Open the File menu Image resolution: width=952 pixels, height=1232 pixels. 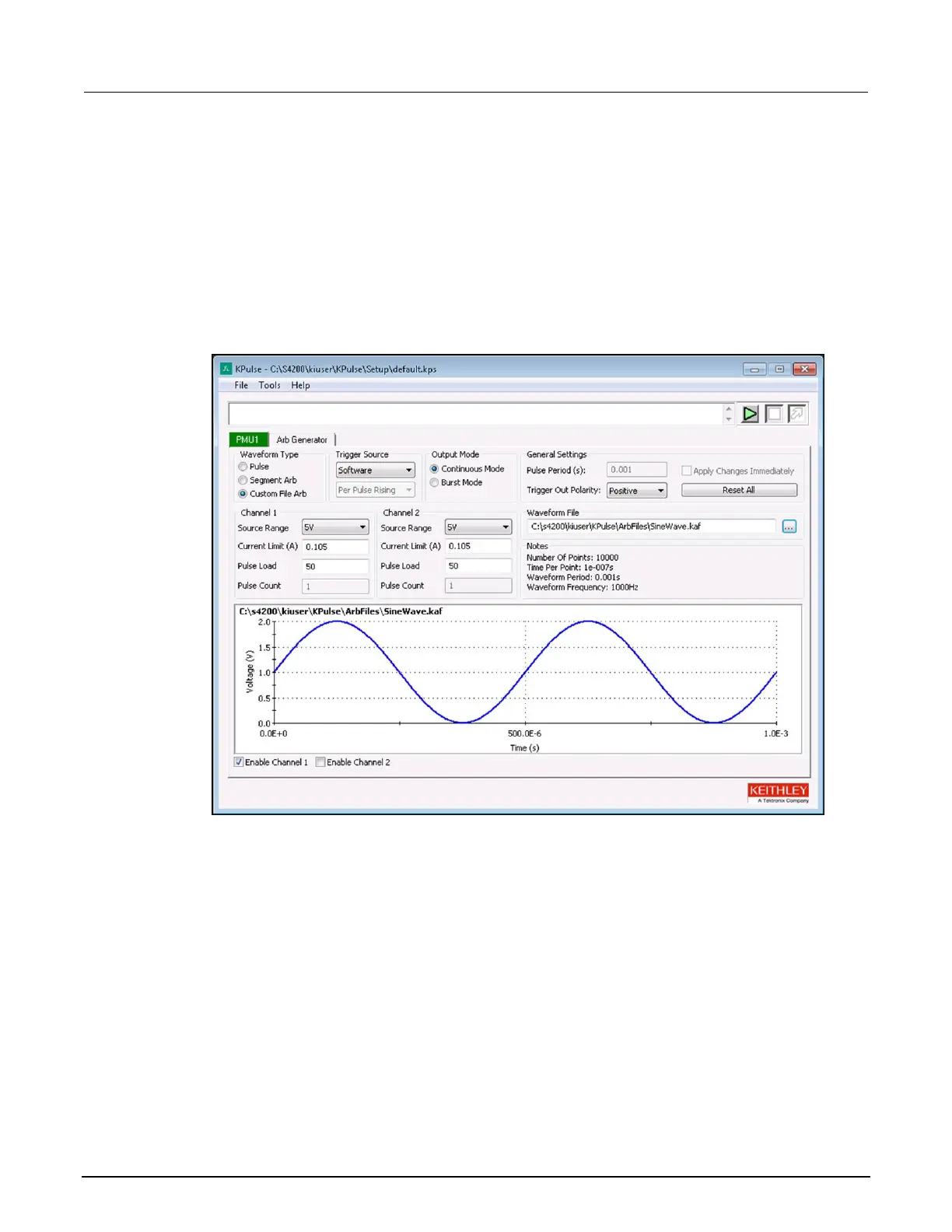point(241,385)
